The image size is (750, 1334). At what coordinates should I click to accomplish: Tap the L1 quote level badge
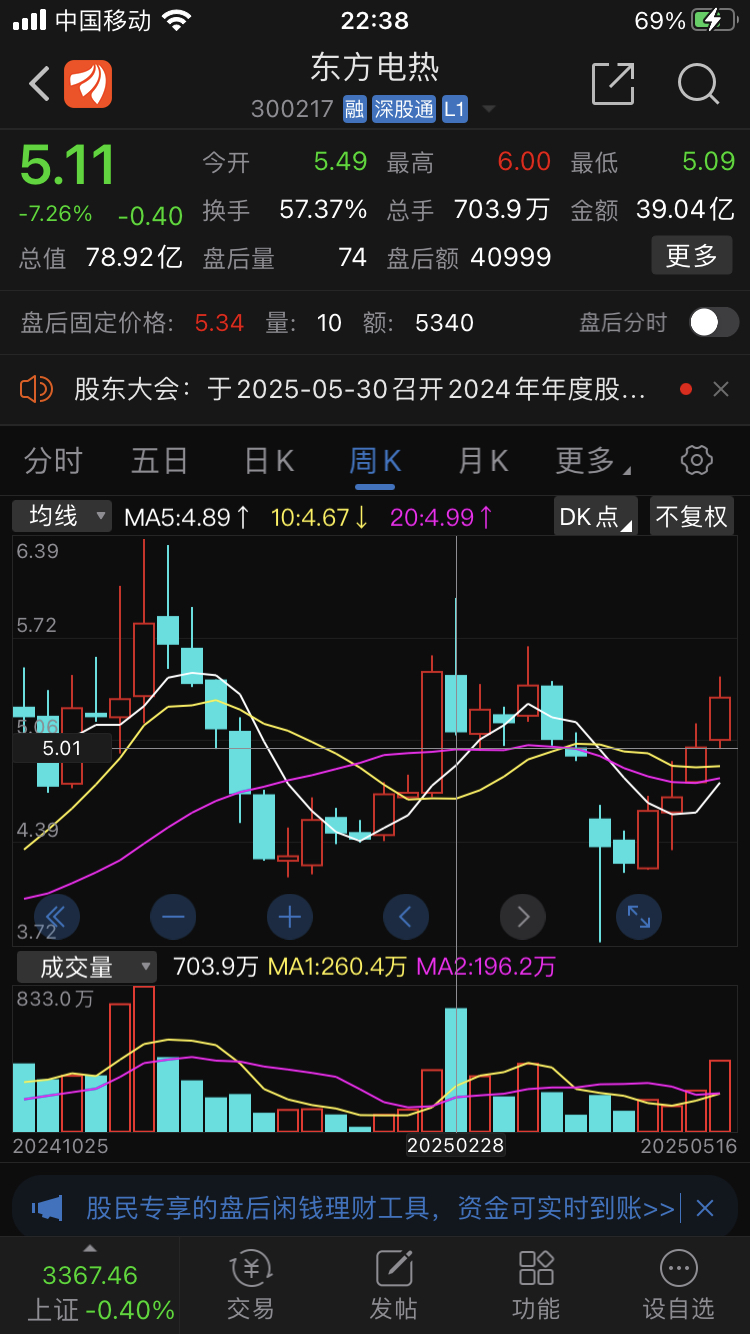[455, 109]
